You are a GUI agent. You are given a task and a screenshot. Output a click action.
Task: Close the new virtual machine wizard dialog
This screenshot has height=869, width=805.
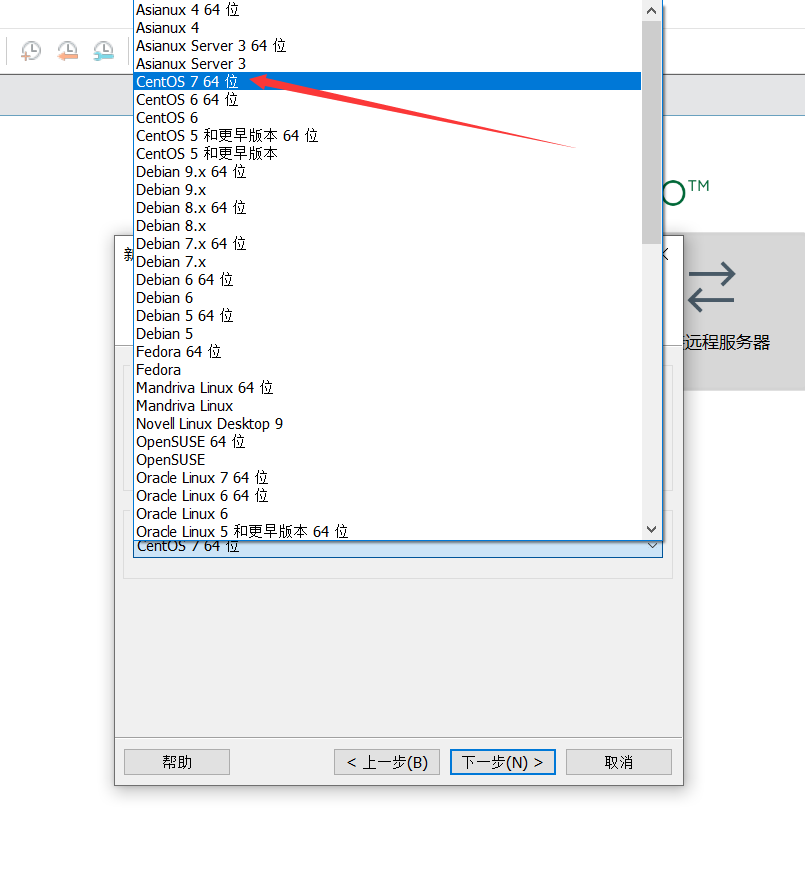coord(666,254)
